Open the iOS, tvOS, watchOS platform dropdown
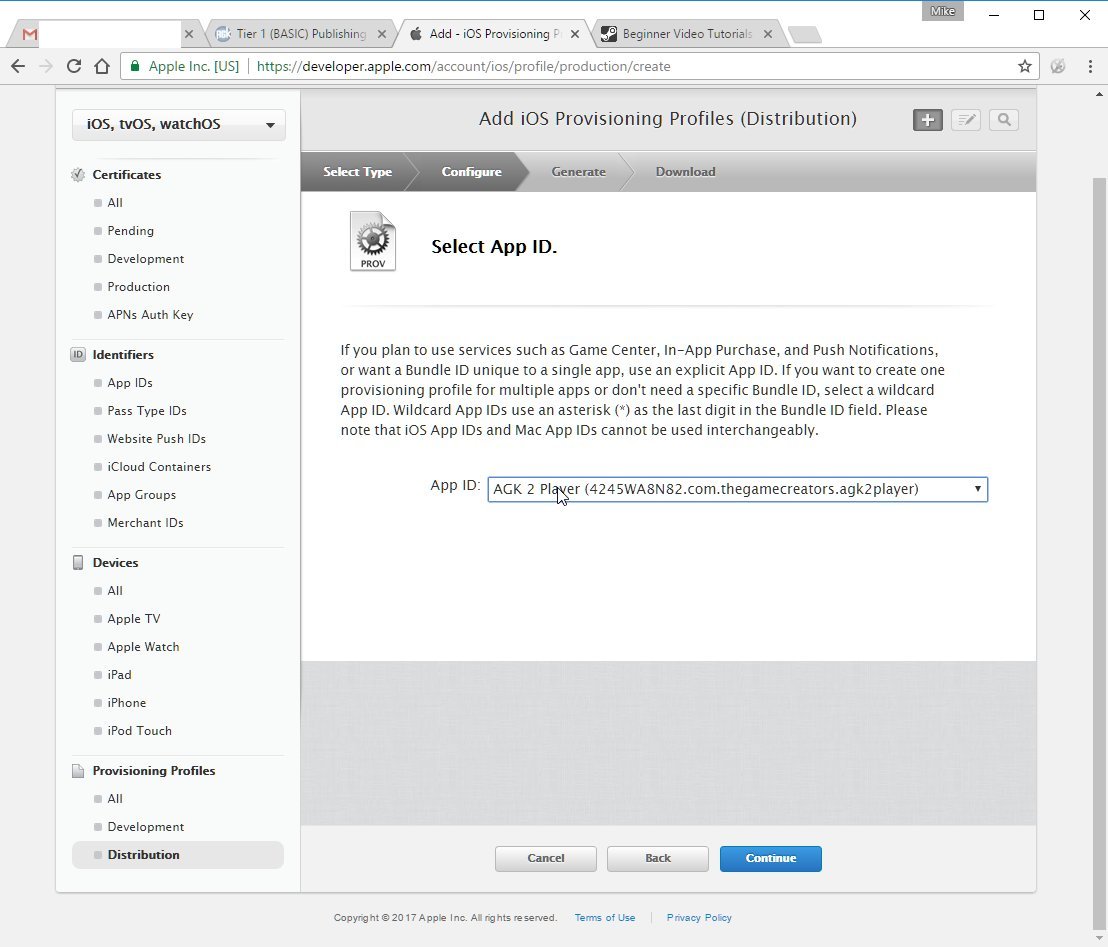The height and width of the screenshot is (947, 1108). pos(179,124)
